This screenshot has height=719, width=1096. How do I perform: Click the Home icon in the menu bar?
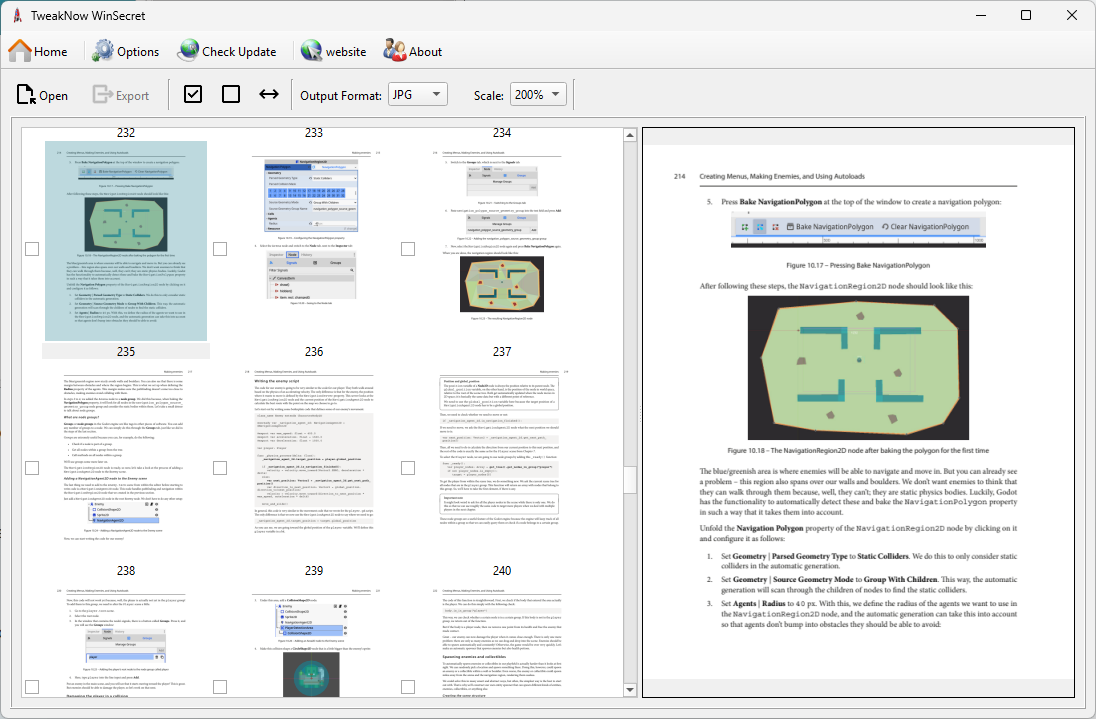20,51
